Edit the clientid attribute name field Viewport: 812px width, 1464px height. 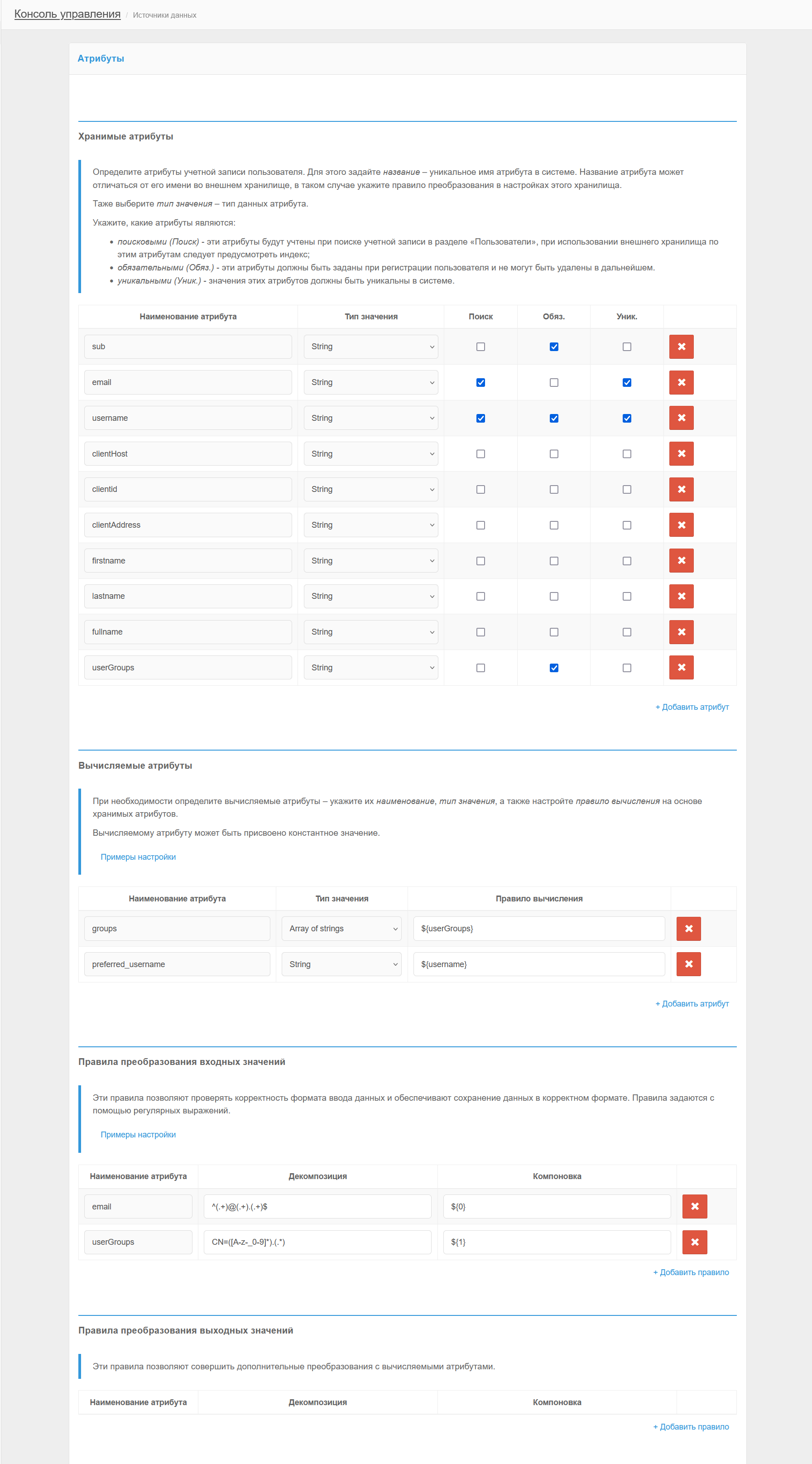pos(188,489)
